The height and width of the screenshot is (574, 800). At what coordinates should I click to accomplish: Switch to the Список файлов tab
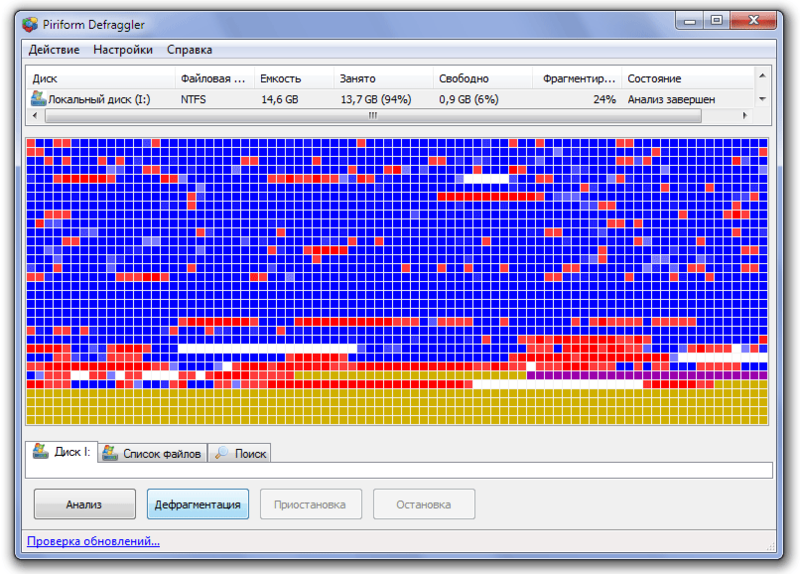click(153, 453)
